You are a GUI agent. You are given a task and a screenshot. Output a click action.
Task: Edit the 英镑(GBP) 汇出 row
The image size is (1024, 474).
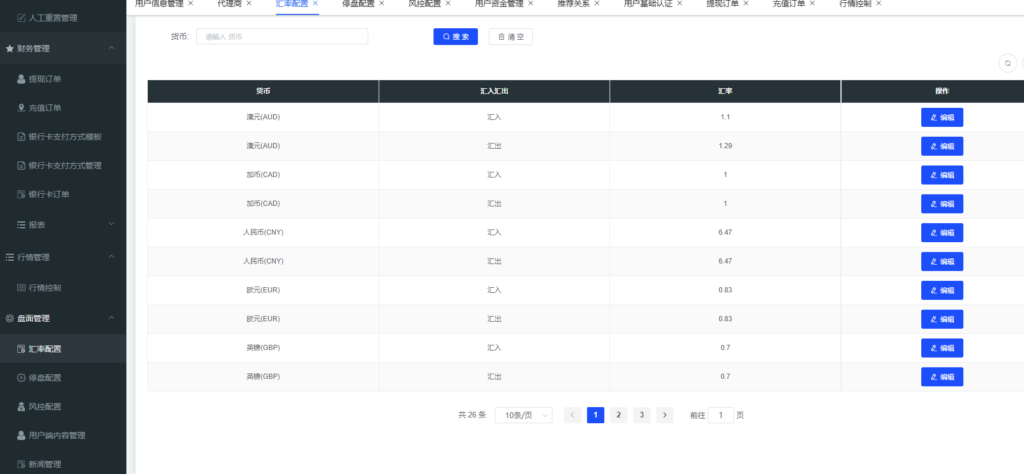tap(942, 377)
